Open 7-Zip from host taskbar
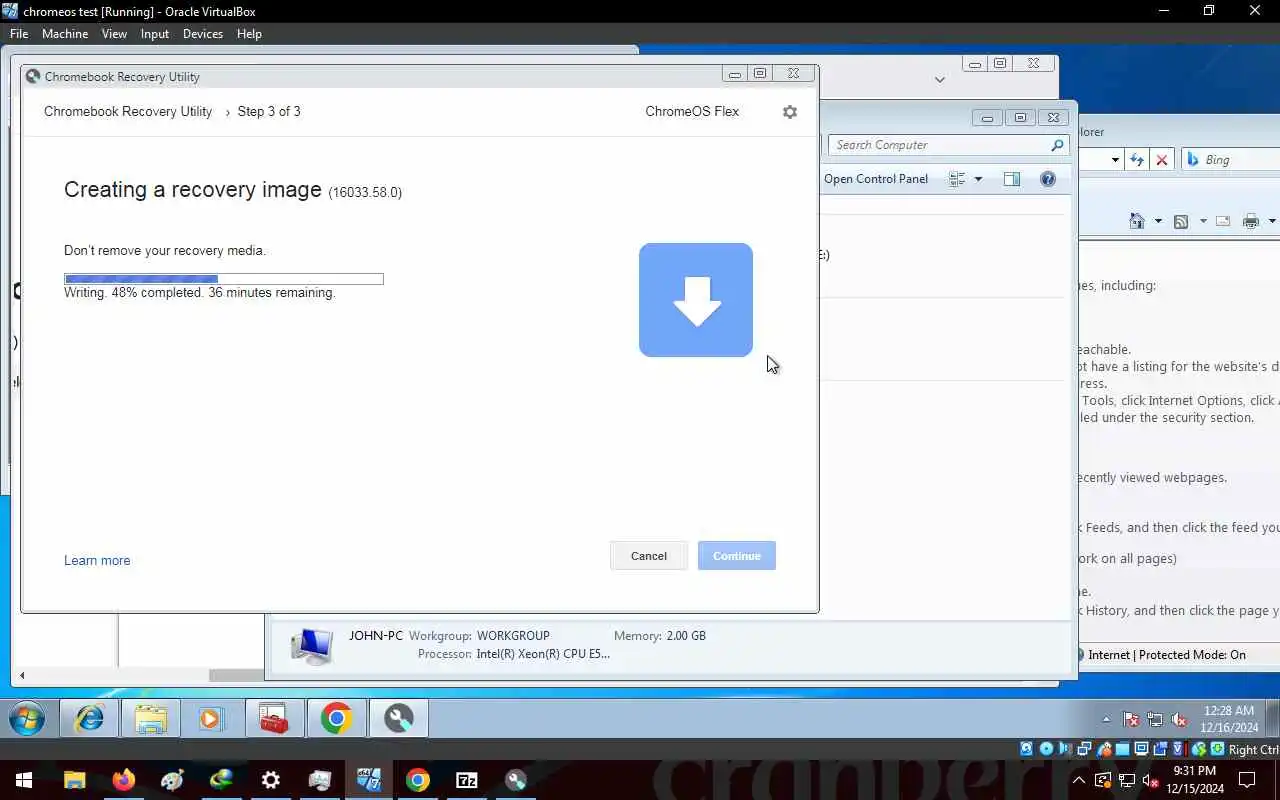The image size is (1280, 800). pyautogui.click(x=467, y=780)
